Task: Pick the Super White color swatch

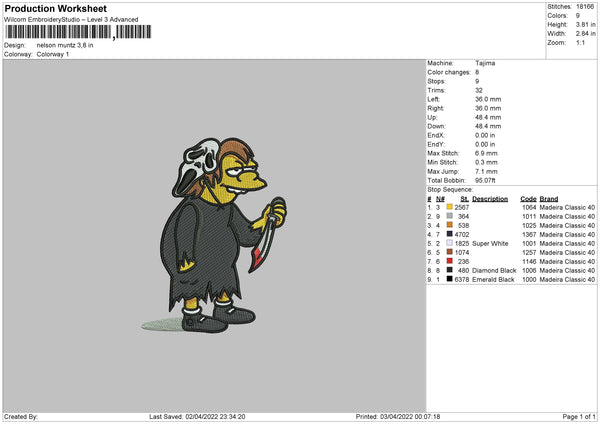Action: coord(450,243)
